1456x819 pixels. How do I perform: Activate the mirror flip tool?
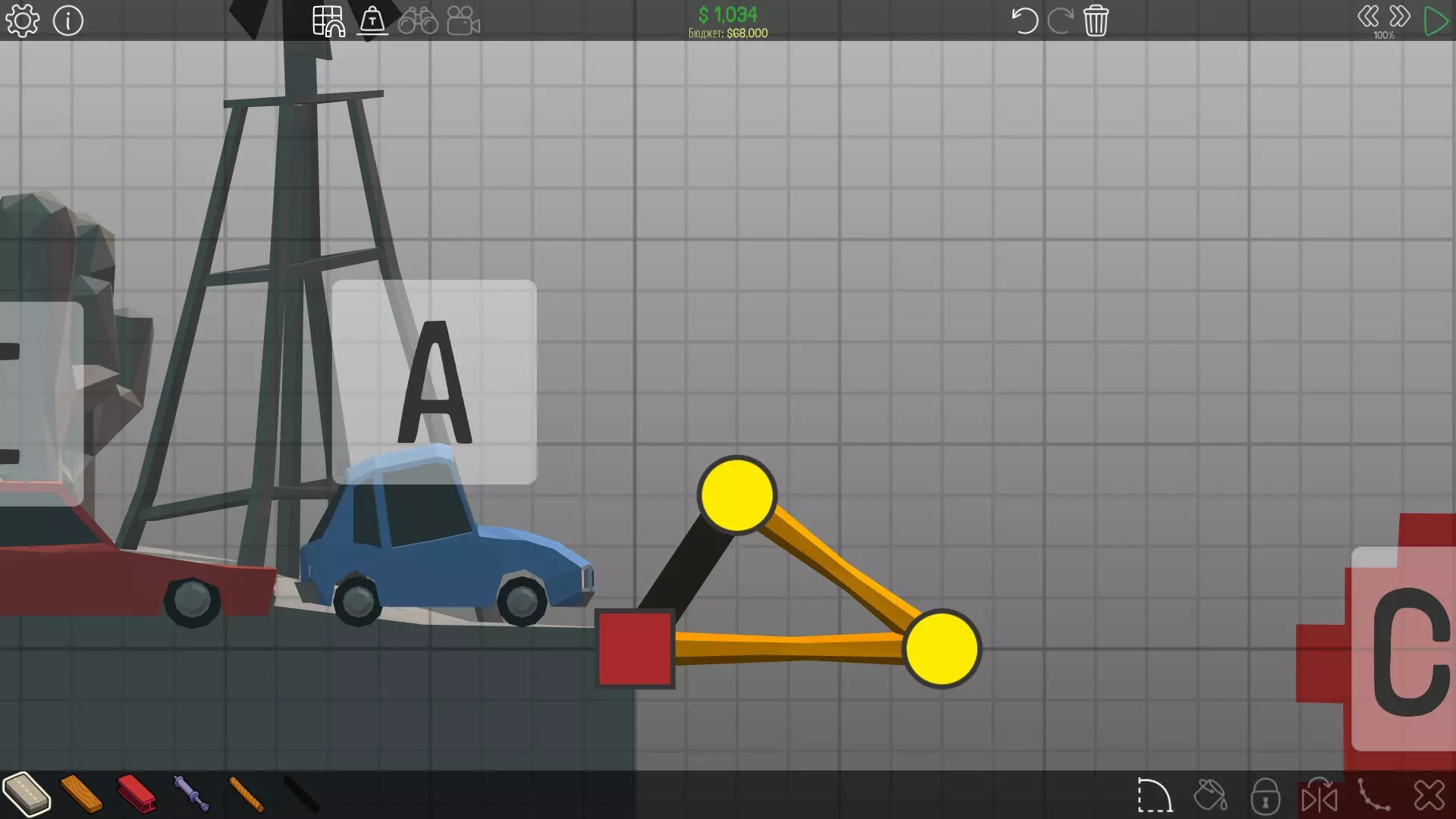(1319, 796)
